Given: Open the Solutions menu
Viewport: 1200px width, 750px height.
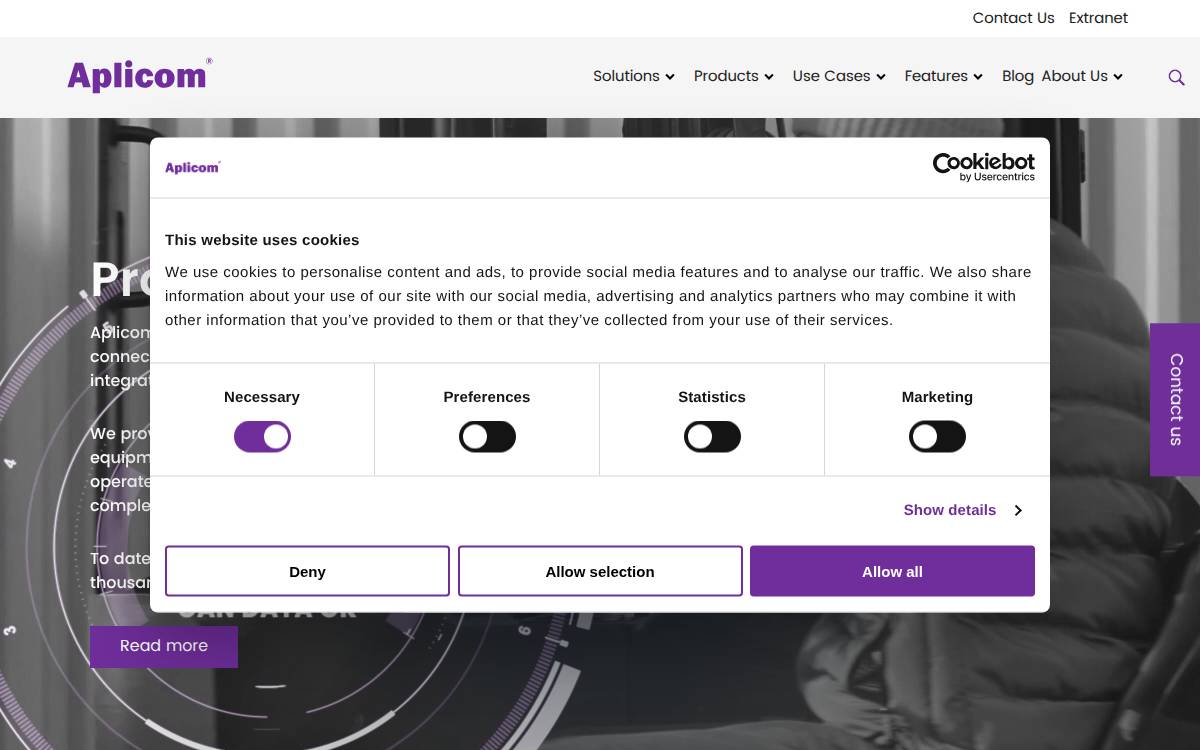Looking at the screenshot, I should tap(626, 76).
